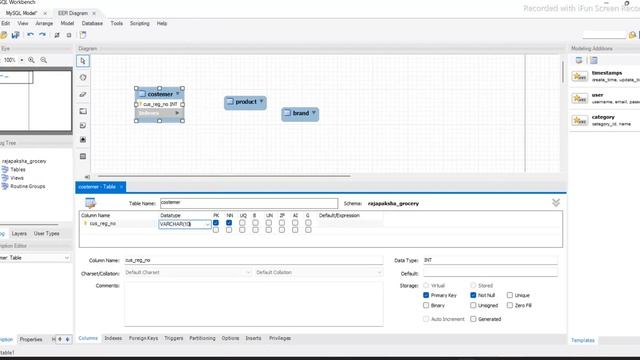Redo action toolbar icon
This screenshot has width=640, height=360.
[42, 35]
